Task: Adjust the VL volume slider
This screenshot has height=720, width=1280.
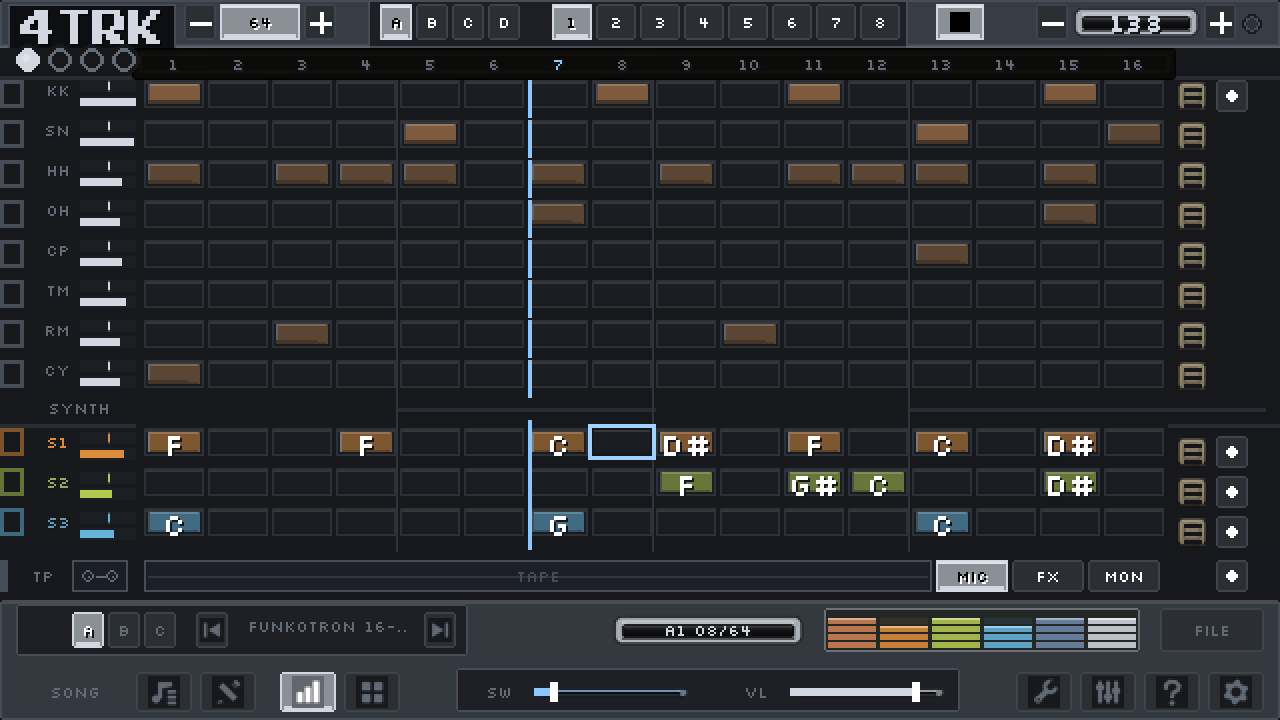Action: point(866,692)
